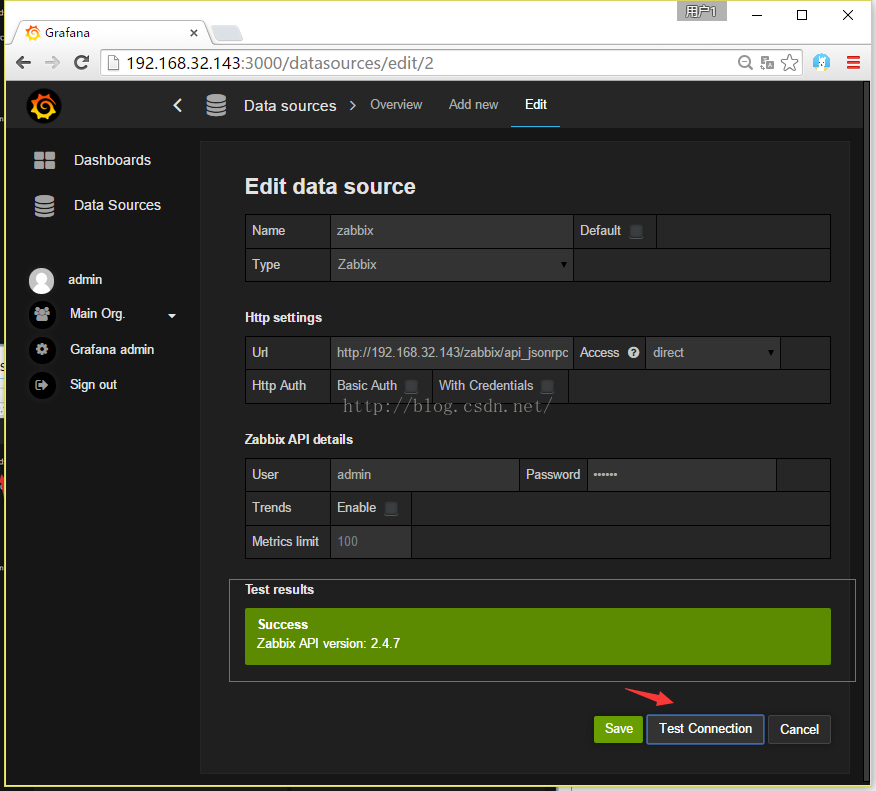Viewport: 876px width, 791px height.
Task: Open the Access dropdown showing direct
Action: tap(713, 352)
